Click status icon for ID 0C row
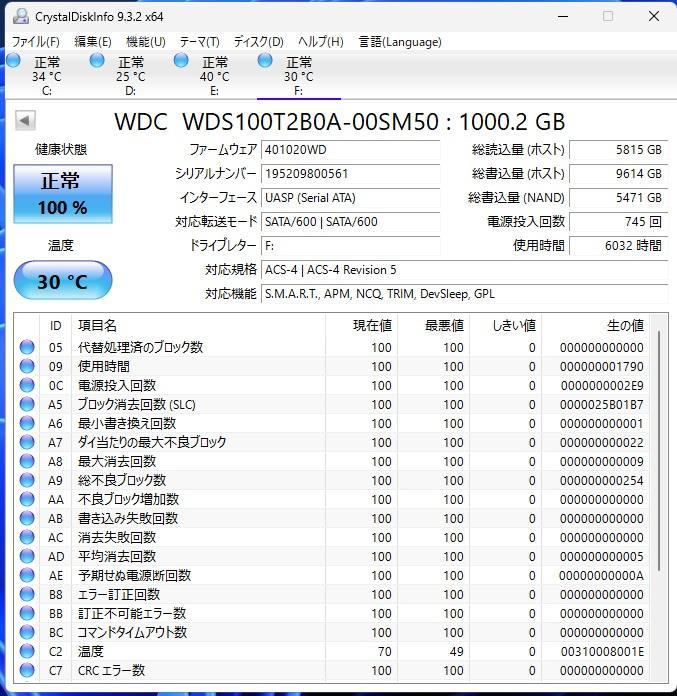This screenshot has width=677, height=696. (27, 385)
